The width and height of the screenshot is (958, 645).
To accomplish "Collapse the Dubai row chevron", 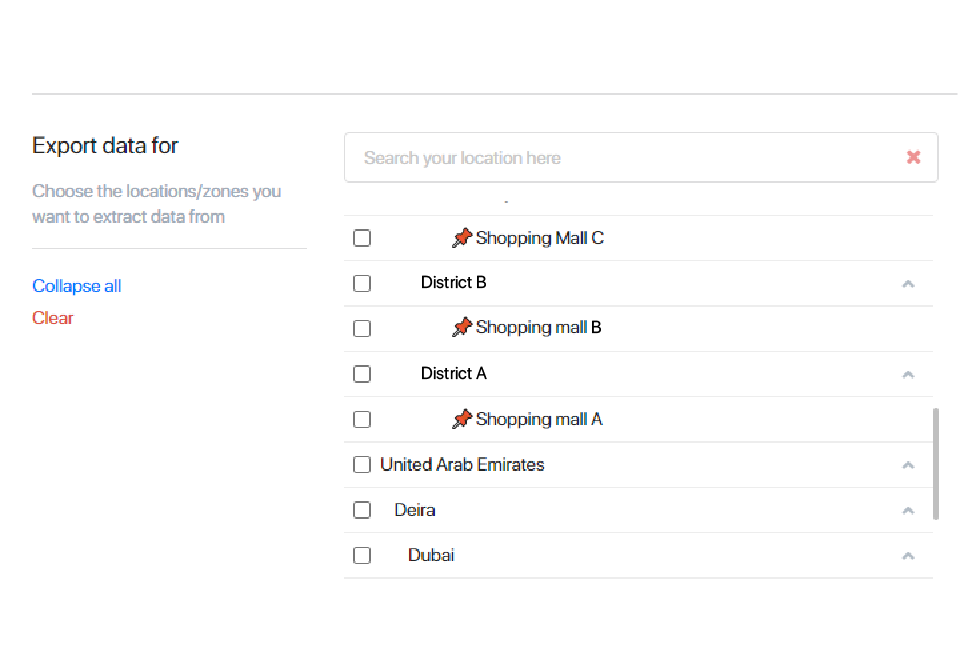I will point(909,556).
